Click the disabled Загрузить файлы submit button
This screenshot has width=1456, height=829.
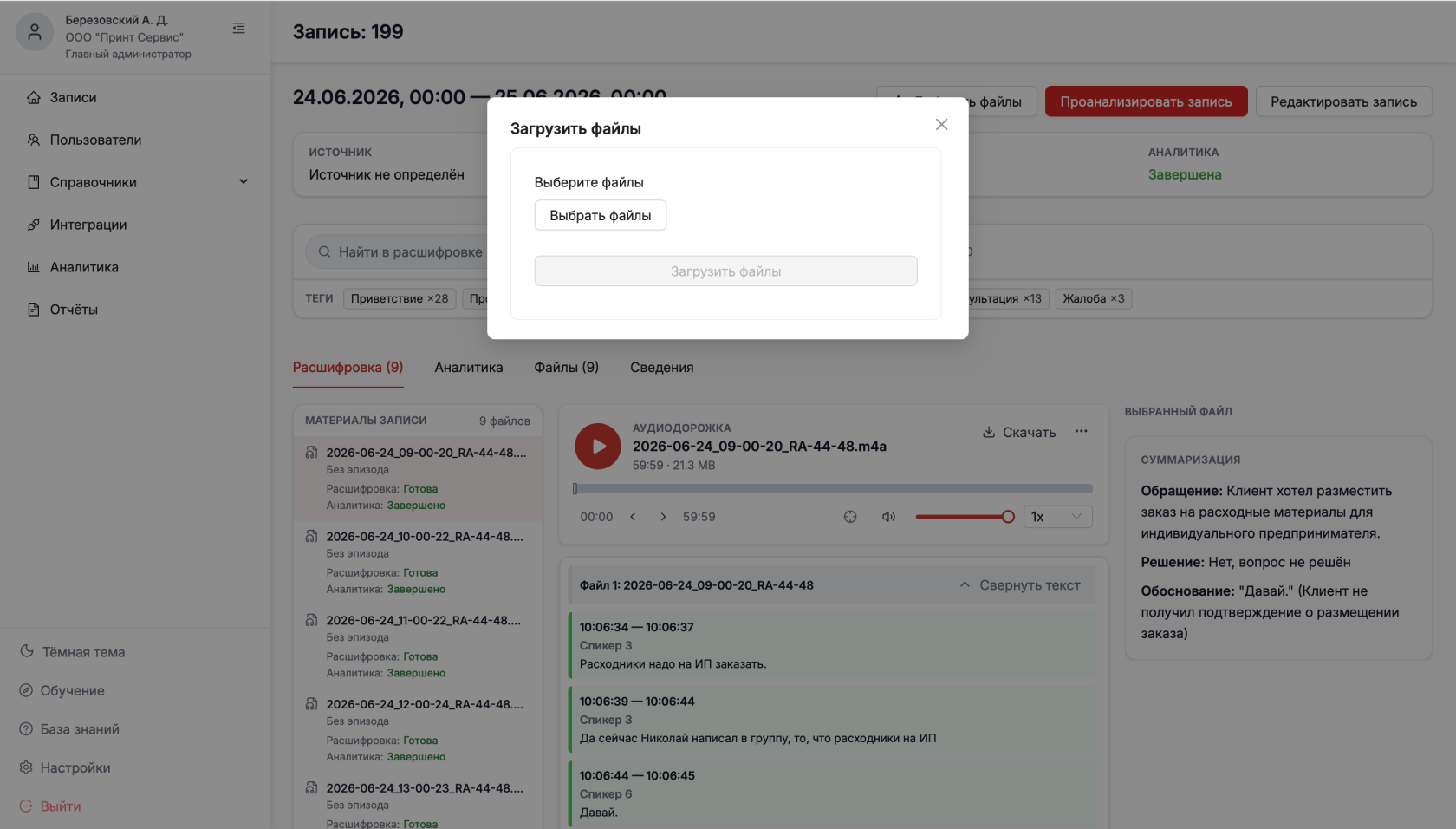click(725, 271)
